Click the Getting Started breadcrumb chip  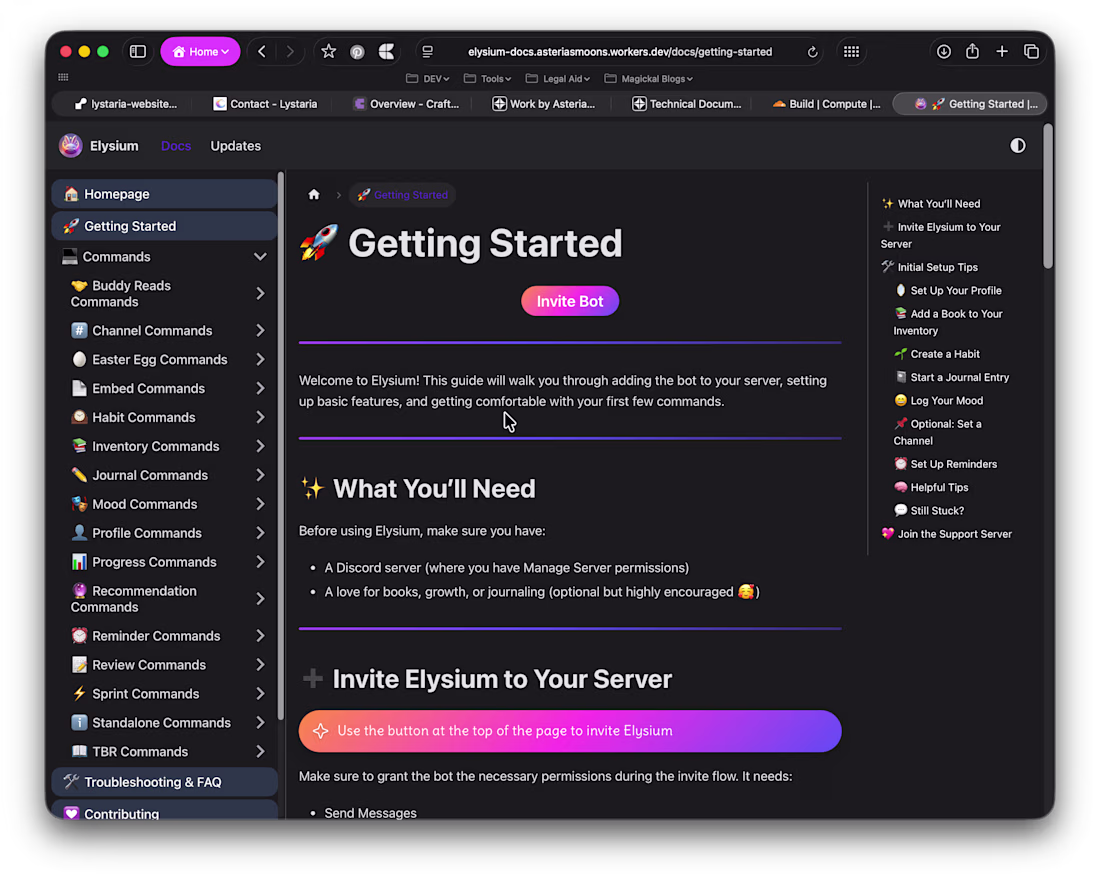[x=403, y=195]
